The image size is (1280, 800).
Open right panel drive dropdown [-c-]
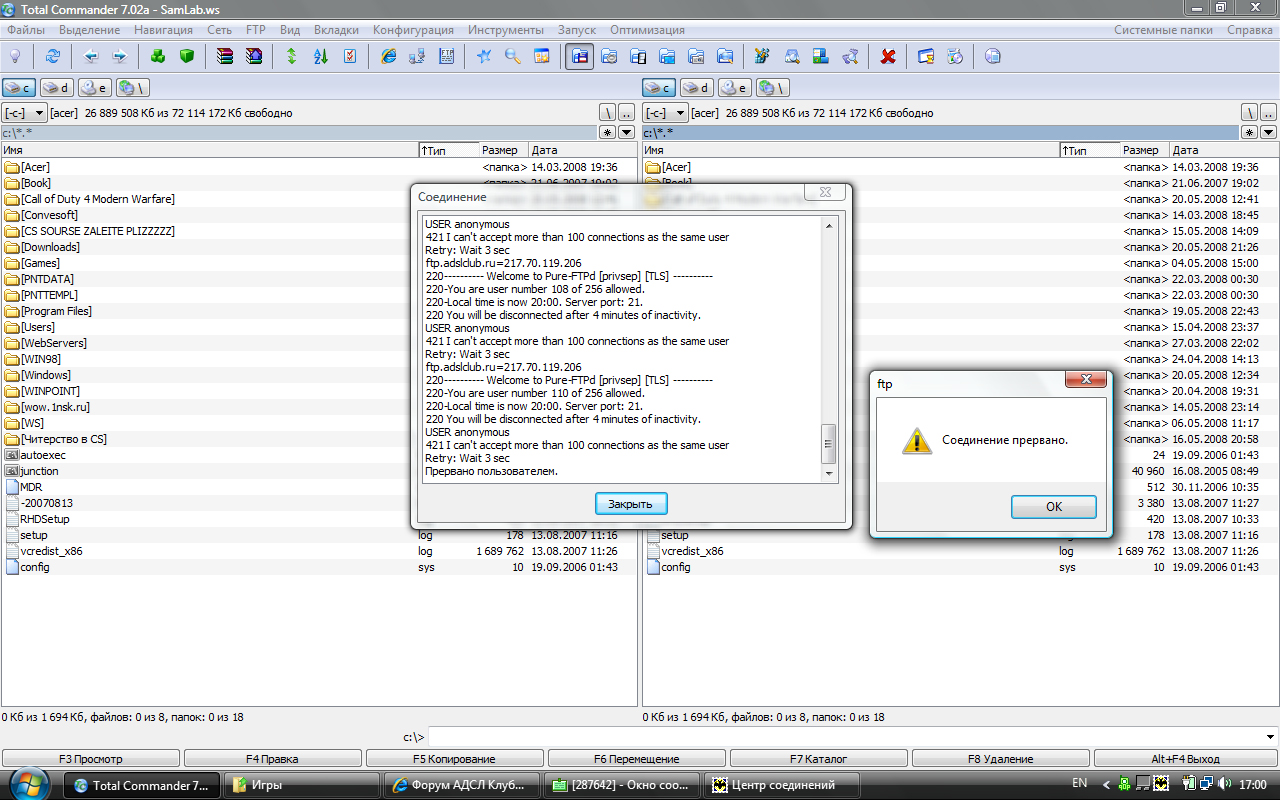[666, 113]
